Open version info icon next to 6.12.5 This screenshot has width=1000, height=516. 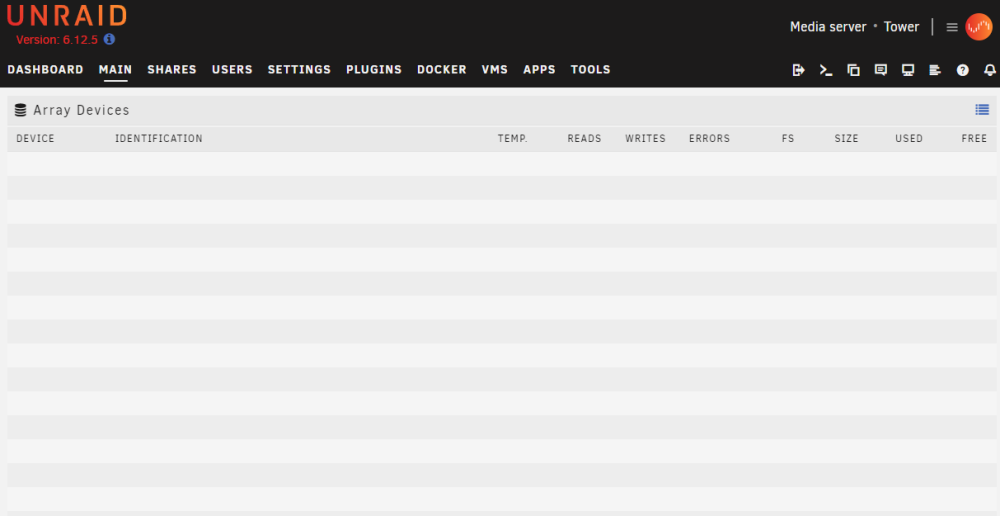tap(109, 40)
